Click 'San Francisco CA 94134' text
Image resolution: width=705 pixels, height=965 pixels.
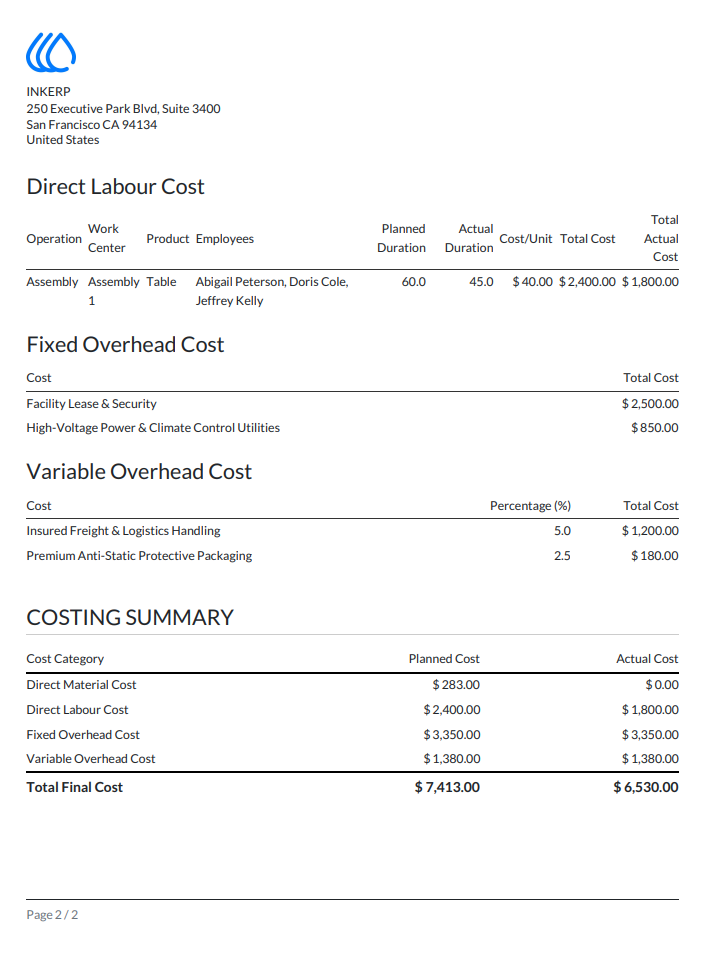tap(92, 124)
